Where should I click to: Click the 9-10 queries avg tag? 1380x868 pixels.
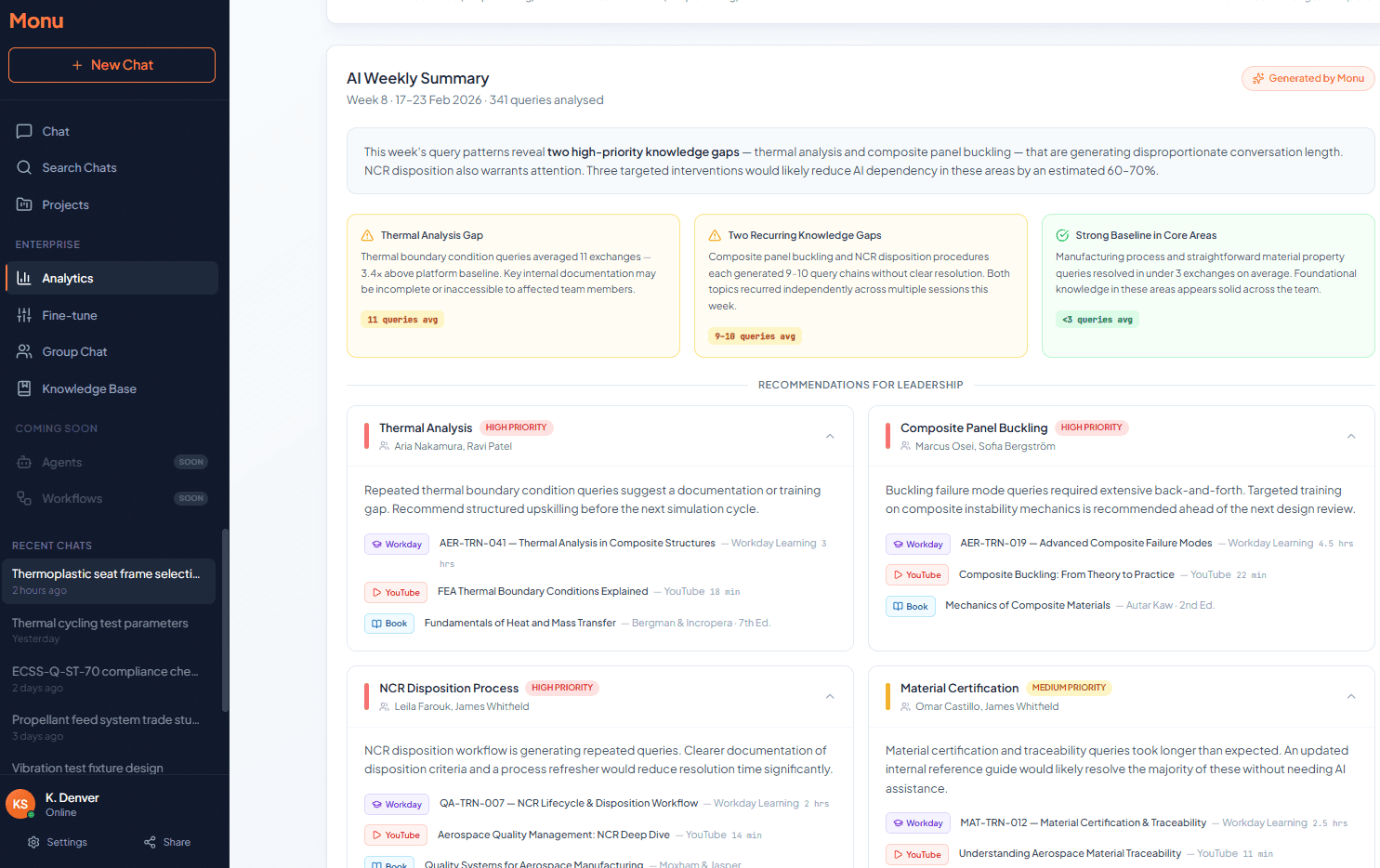[x=755, y=336]
